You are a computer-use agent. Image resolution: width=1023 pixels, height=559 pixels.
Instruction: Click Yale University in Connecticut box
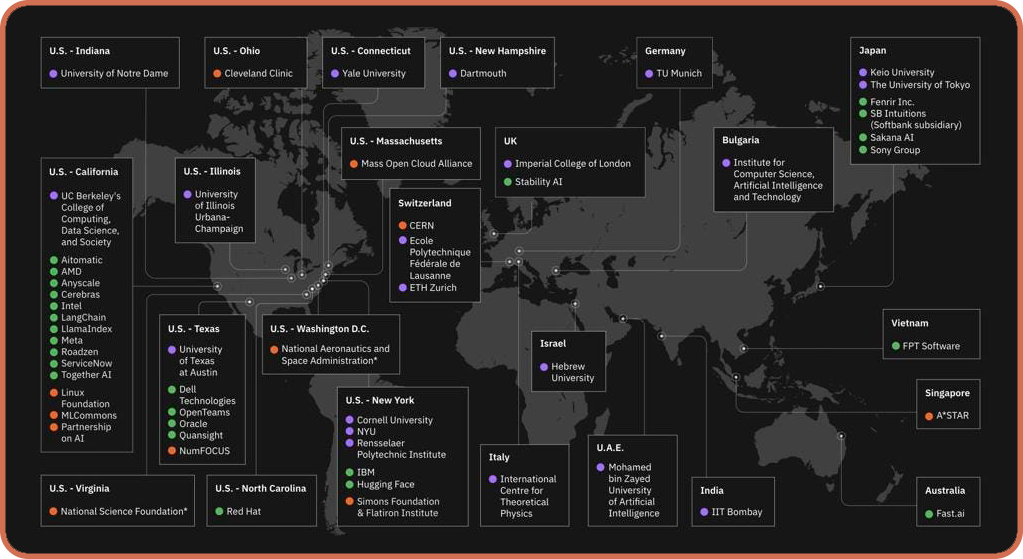[x=374, y=74]
